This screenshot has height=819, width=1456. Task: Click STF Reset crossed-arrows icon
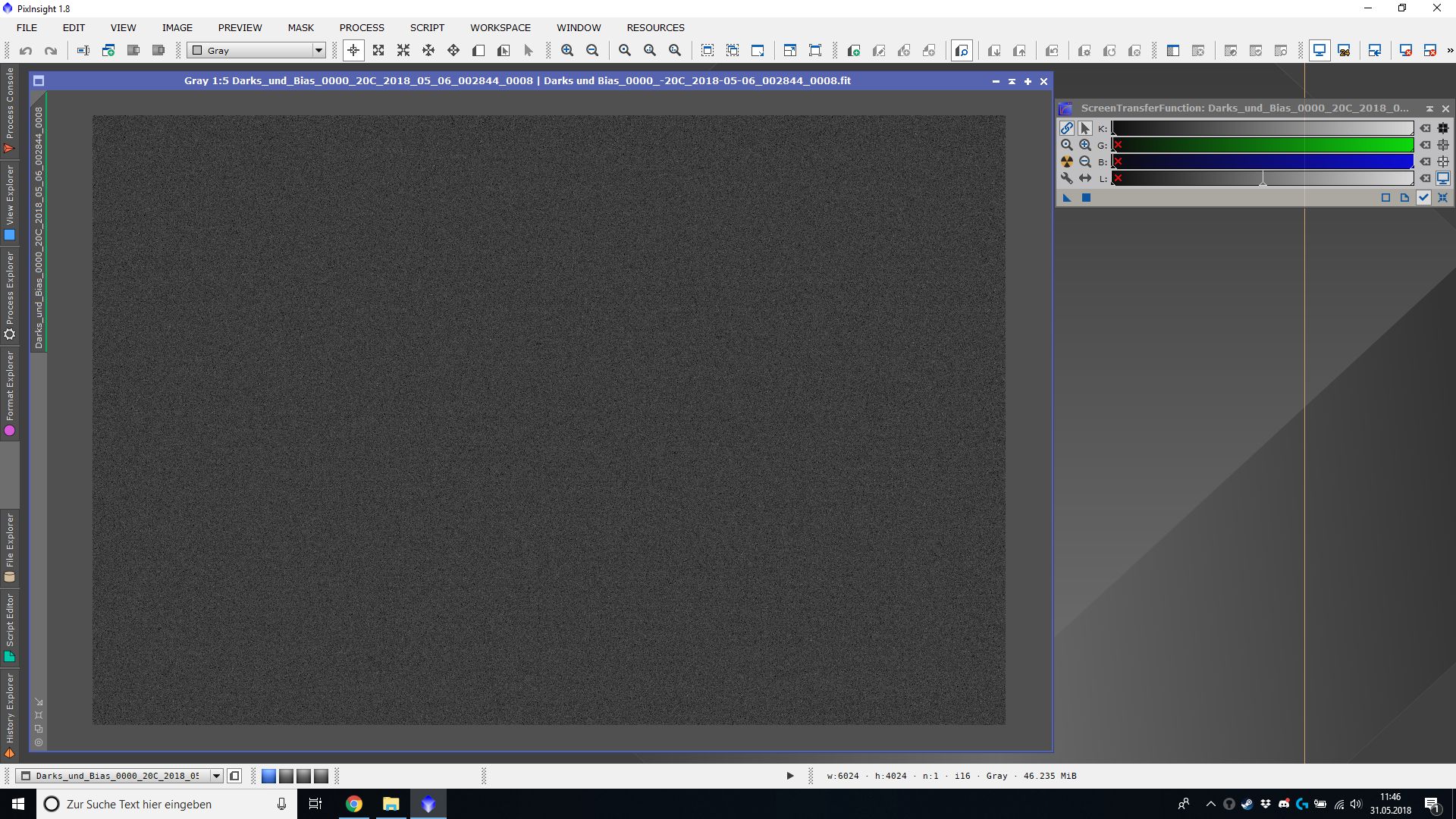pyautogui.click(x=1443, y=198)
